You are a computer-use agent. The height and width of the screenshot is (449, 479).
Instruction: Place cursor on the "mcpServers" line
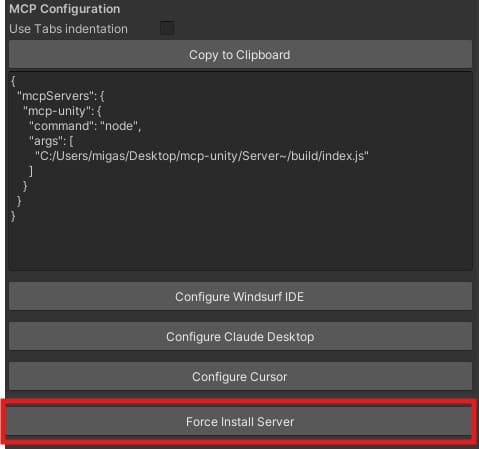tap(61, 96)
